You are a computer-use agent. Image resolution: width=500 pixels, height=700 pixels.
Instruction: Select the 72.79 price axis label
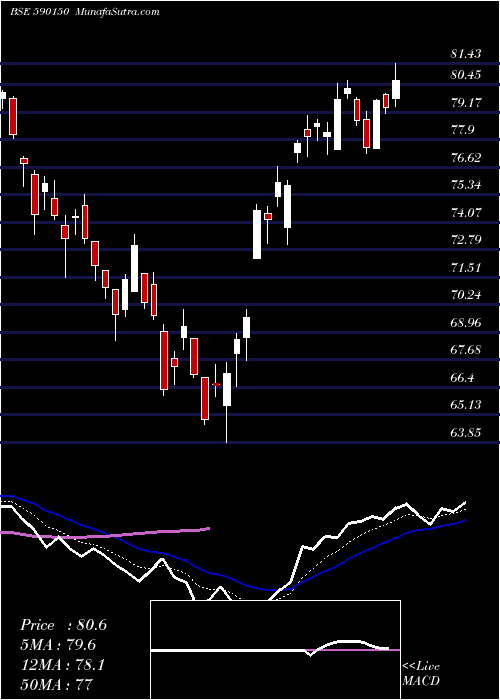coord(466,240)
